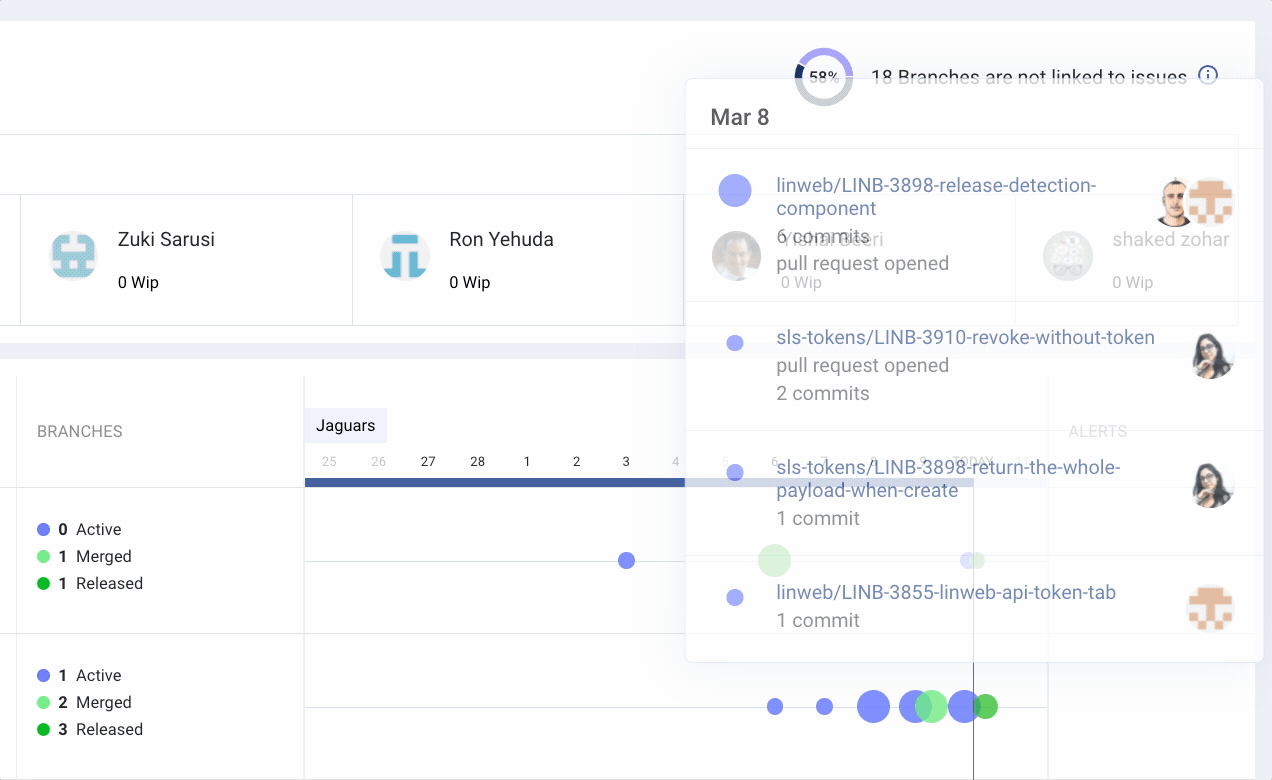Click the Mar 8 popup heading
The image size is (1272, 780).
pos(740,117)
